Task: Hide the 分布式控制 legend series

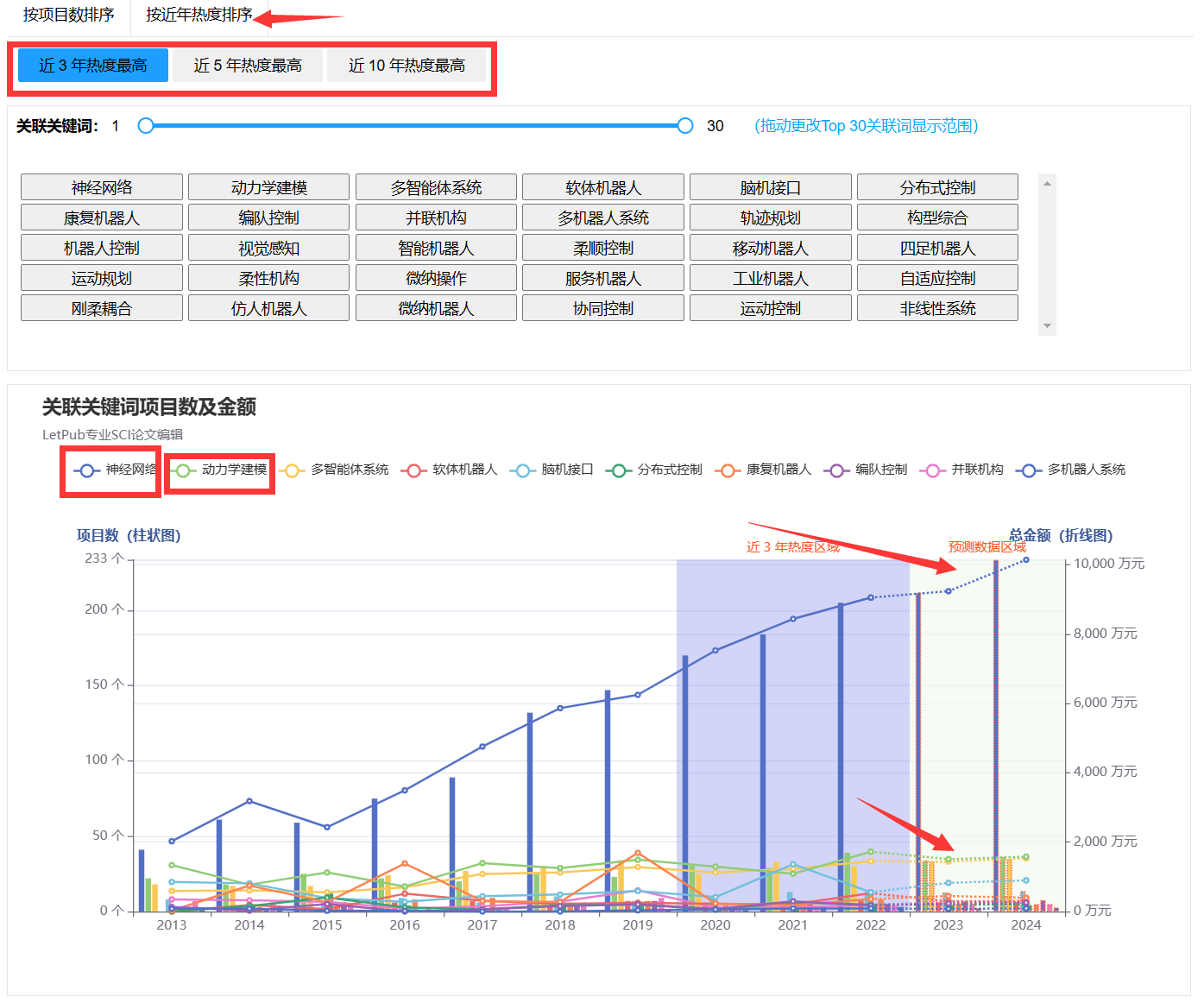Action: 619,470
